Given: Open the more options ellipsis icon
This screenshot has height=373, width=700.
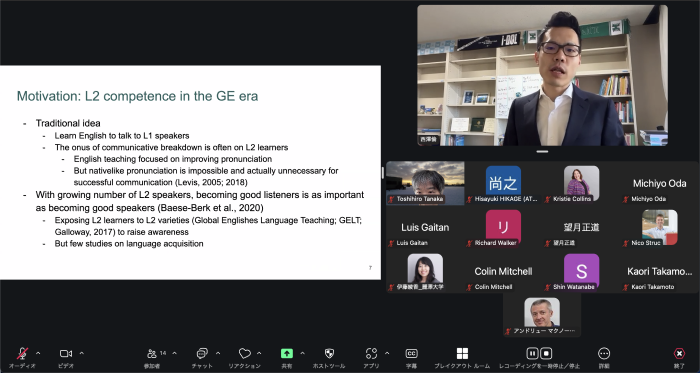Looking at the screenshot, I should (604, 353).
